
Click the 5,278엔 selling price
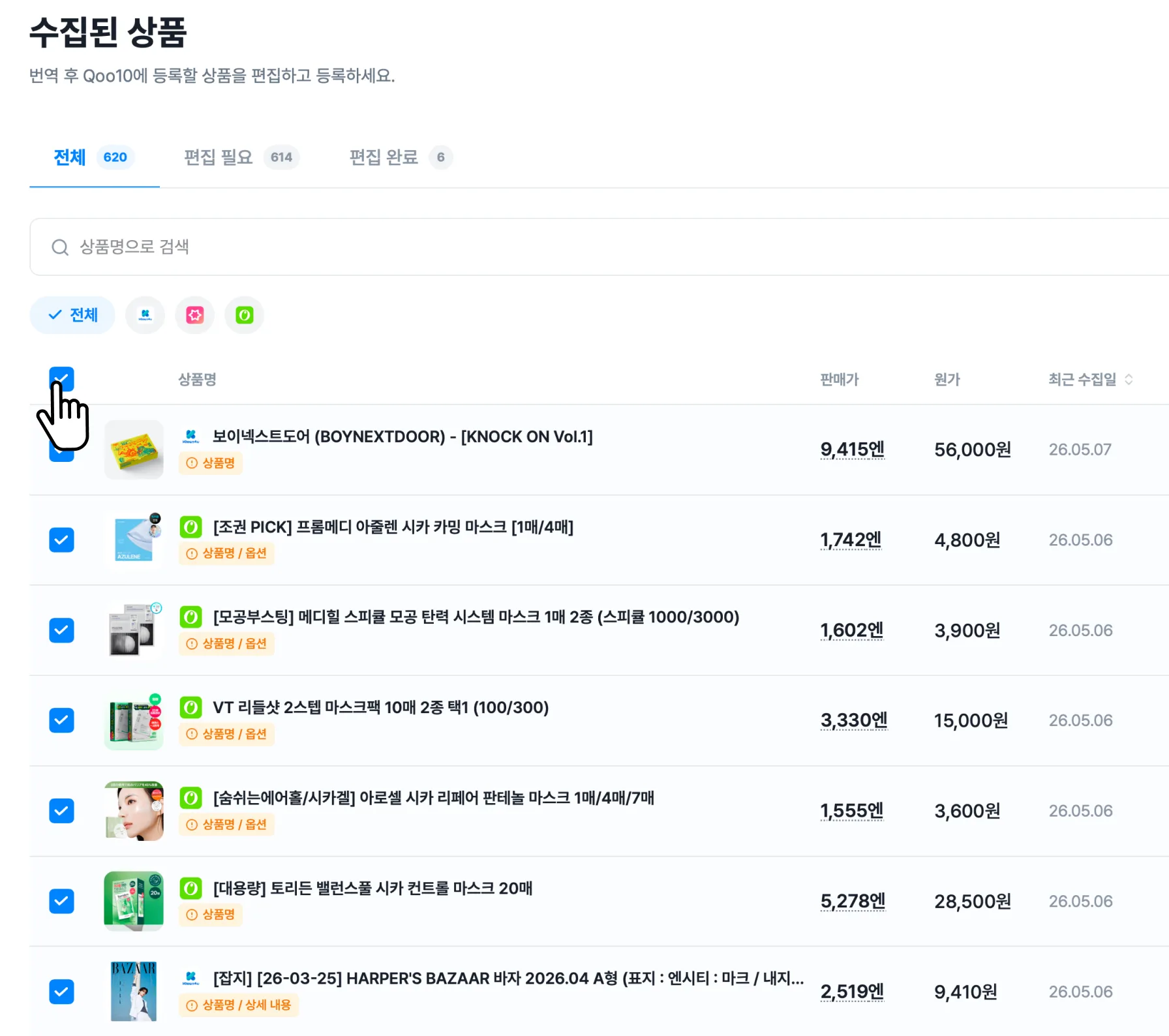point(853,901)
